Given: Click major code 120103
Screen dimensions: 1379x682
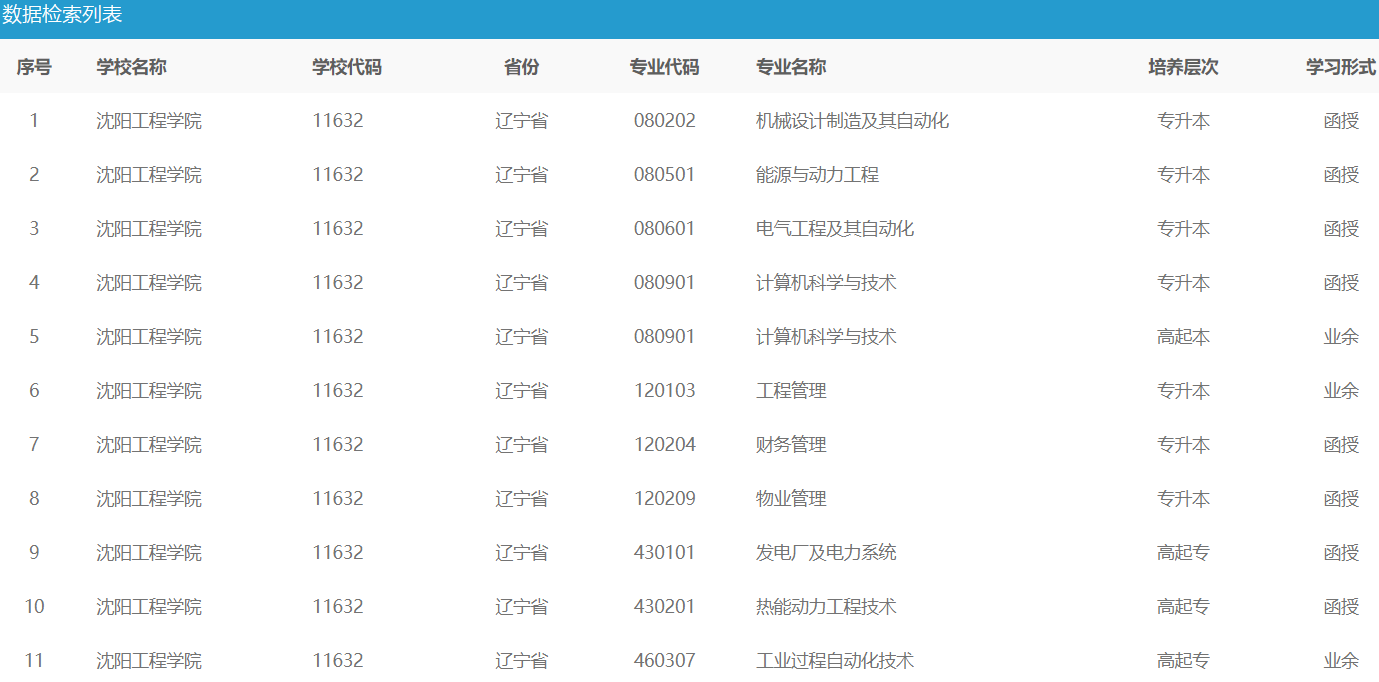Looking at the screenshot, I should [664, 391].
